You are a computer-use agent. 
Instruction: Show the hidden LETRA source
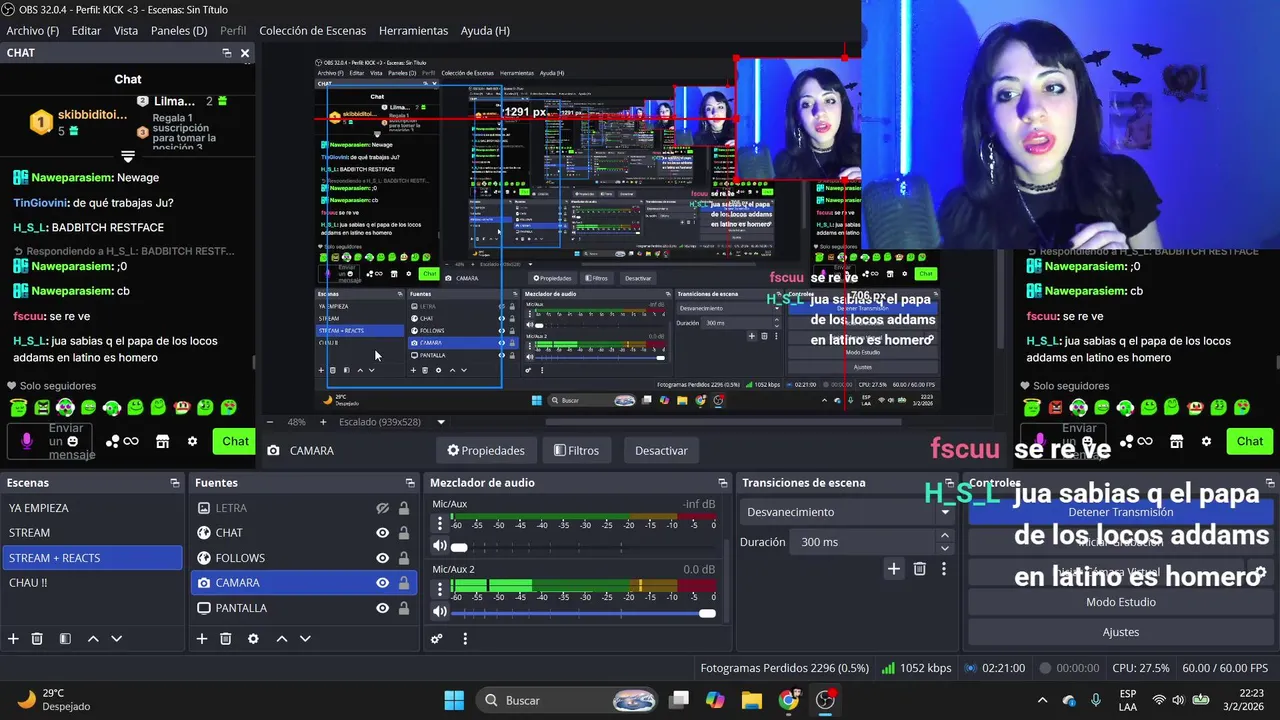tap(382, 508)
